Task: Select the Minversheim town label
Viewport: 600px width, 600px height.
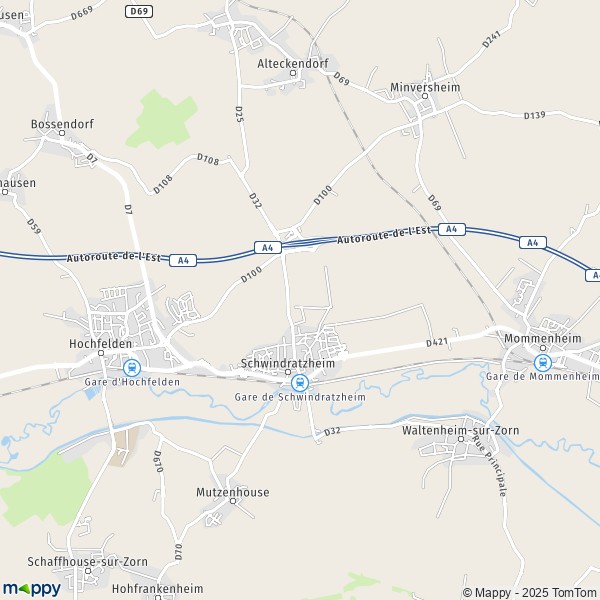Action: [425, 87]
